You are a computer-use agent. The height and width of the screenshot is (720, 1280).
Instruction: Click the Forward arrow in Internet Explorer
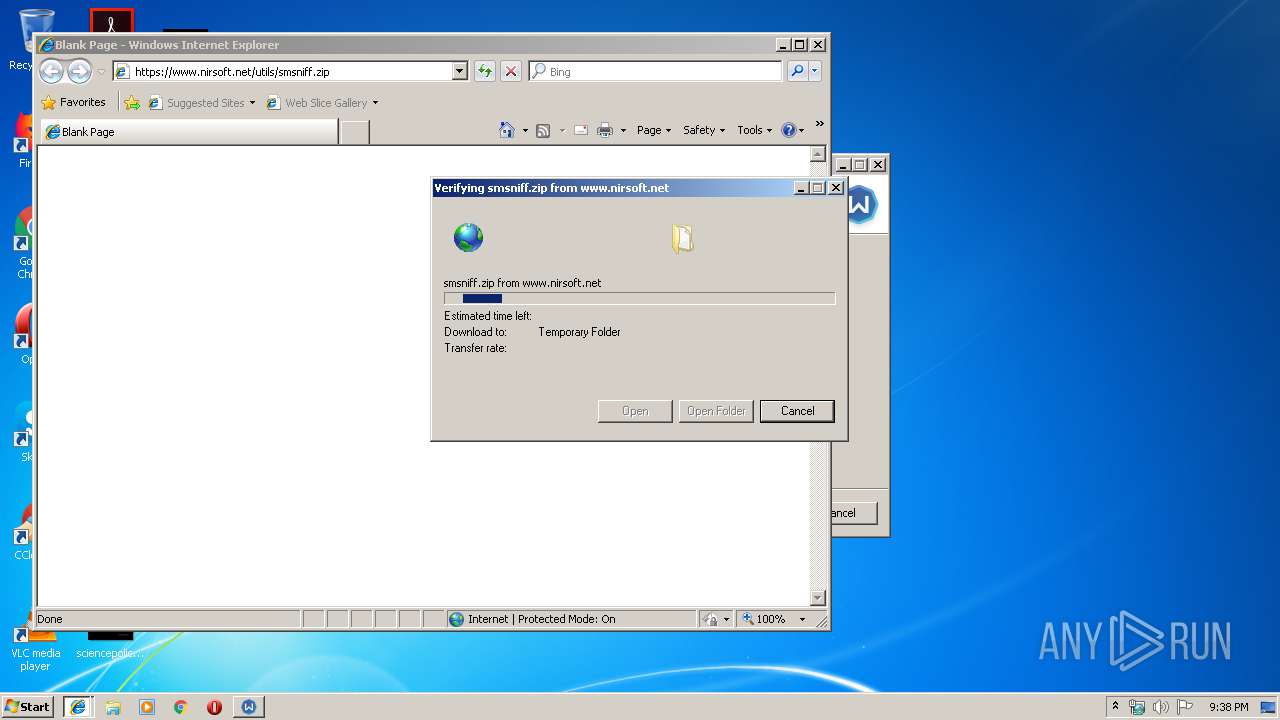(79, 71)
